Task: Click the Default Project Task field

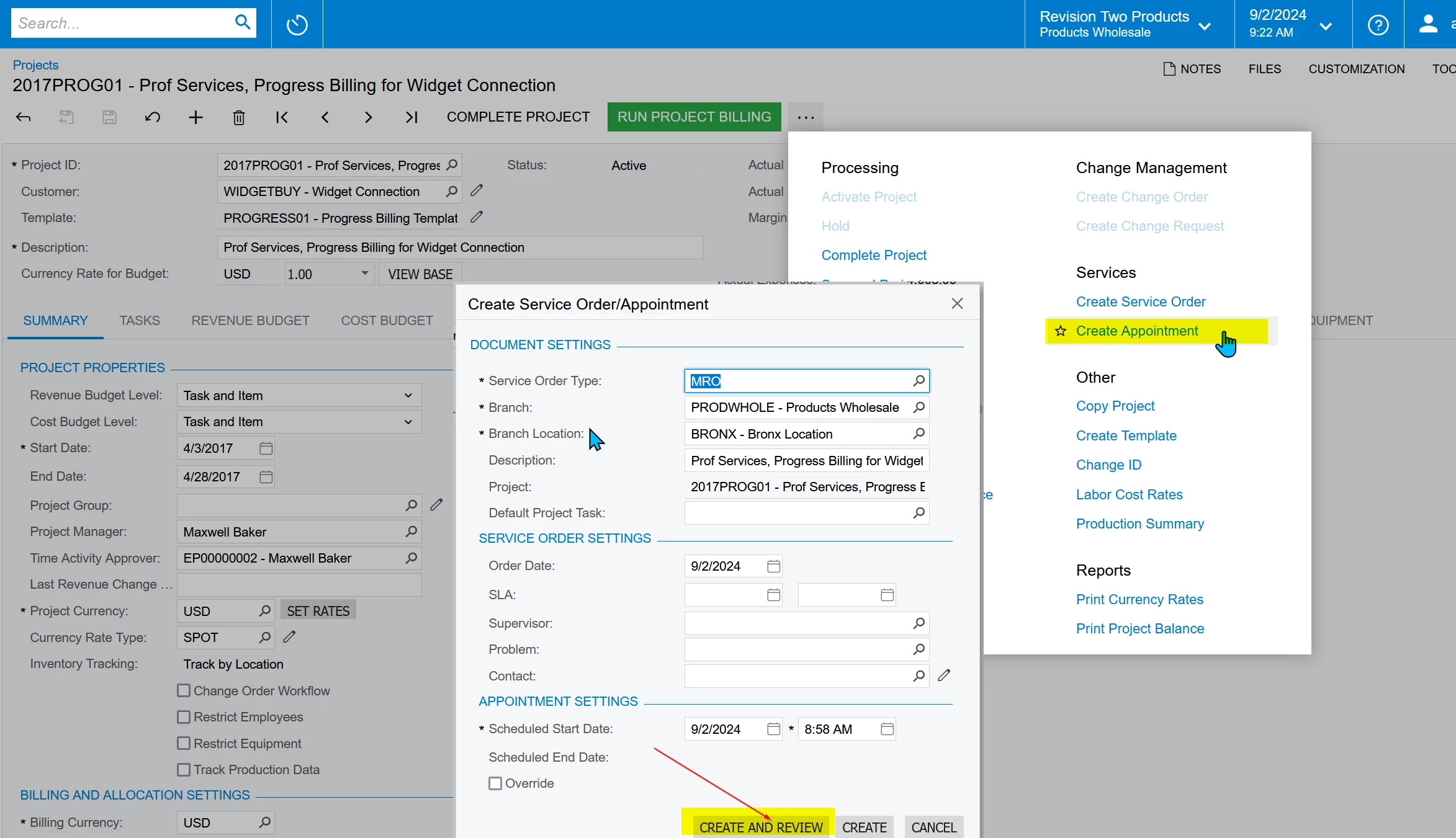Action: point(798,513)
